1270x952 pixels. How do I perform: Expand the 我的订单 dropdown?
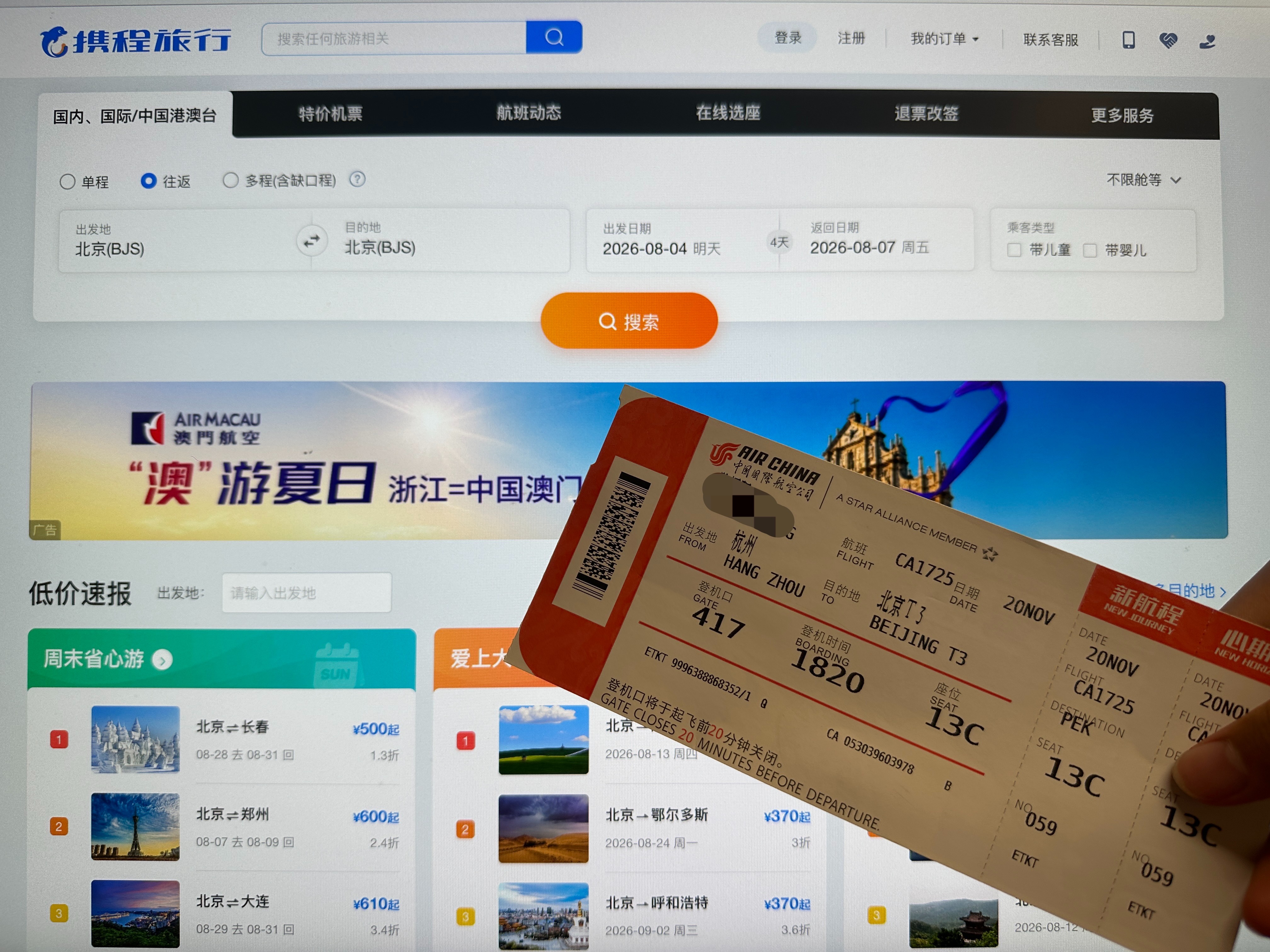(944, 39)
